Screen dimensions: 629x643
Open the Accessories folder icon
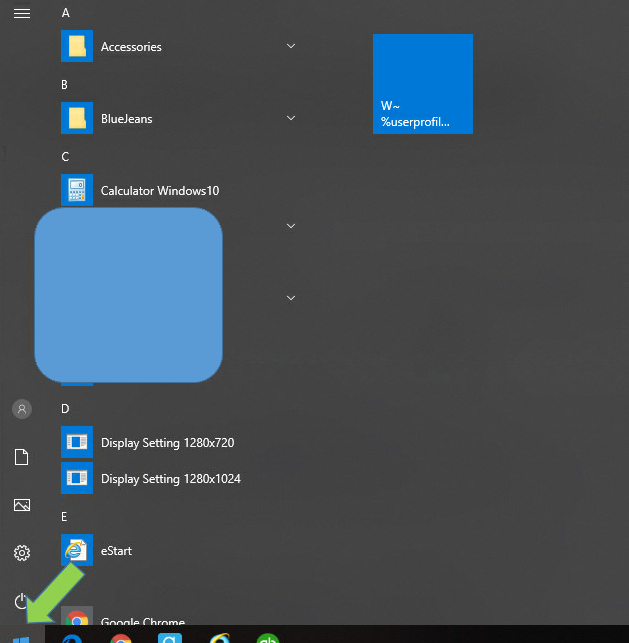77,46
